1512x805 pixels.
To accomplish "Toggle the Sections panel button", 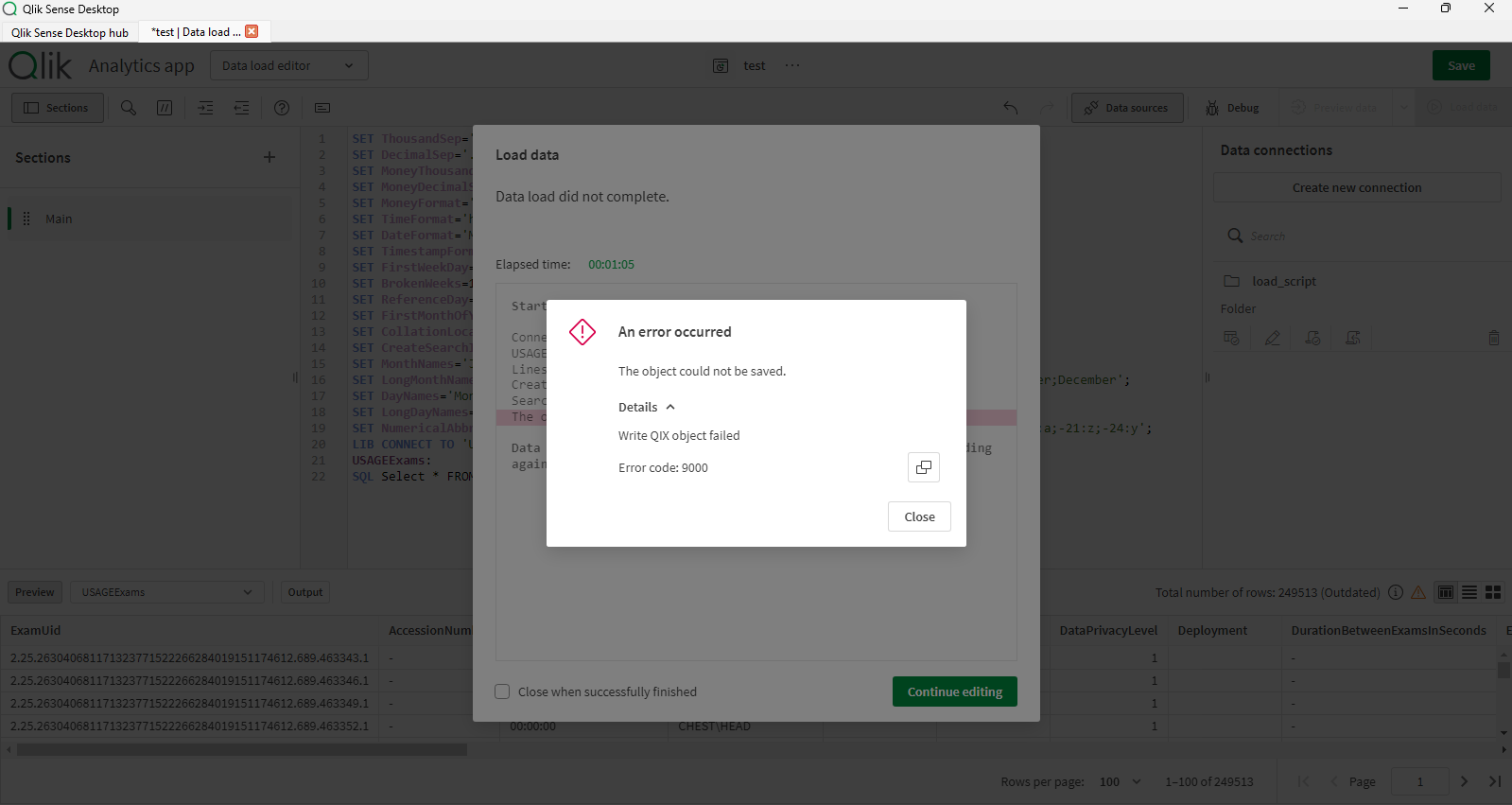I will coord(57,108).
